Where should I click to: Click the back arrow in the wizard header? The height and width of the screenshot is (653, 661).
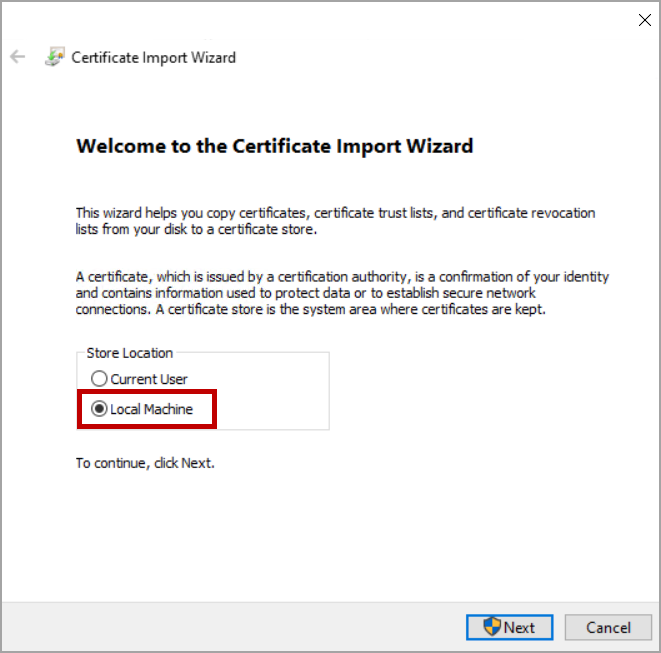point(17,57)
